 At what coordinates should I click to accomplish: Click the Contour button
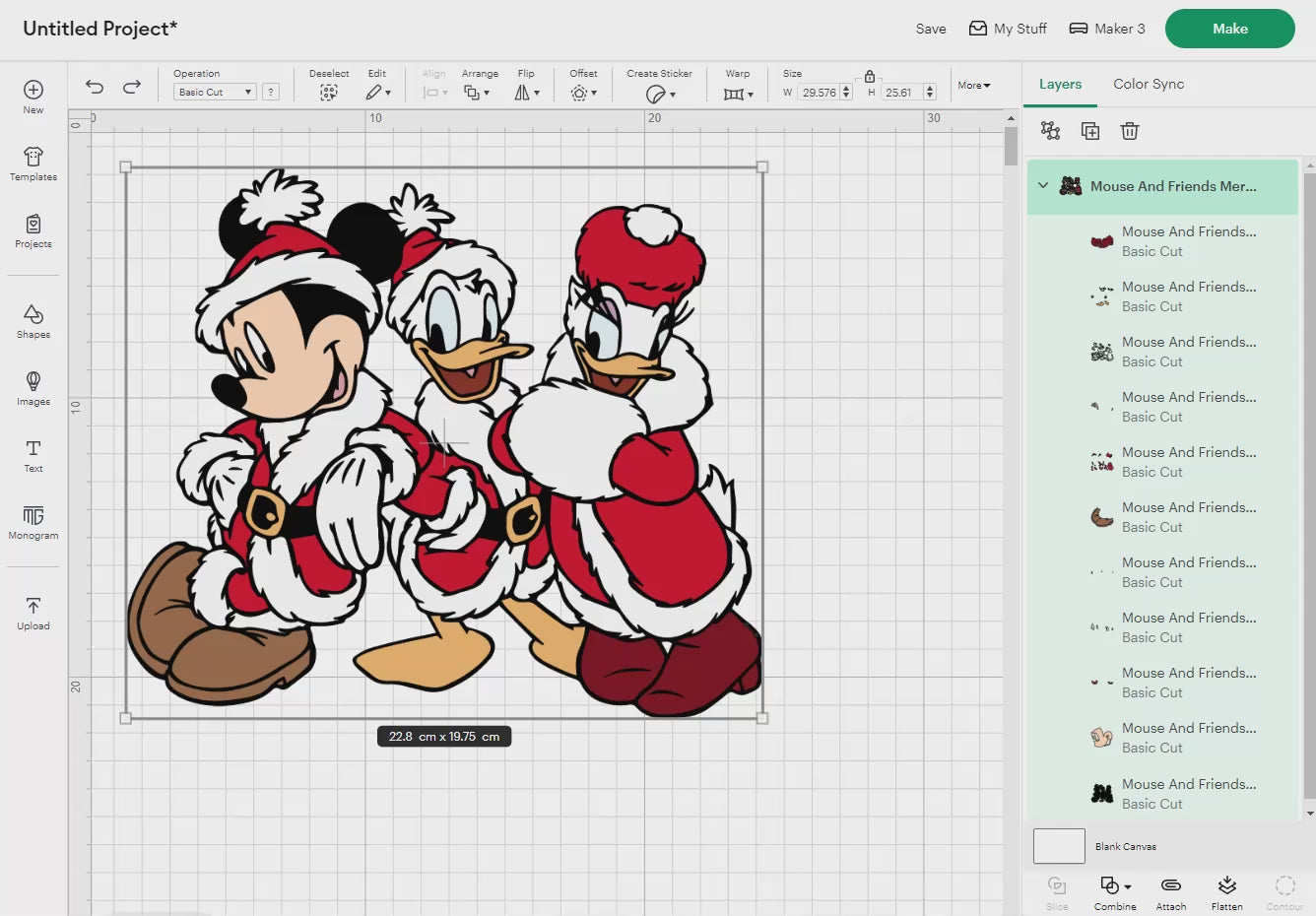[1284, 892]
